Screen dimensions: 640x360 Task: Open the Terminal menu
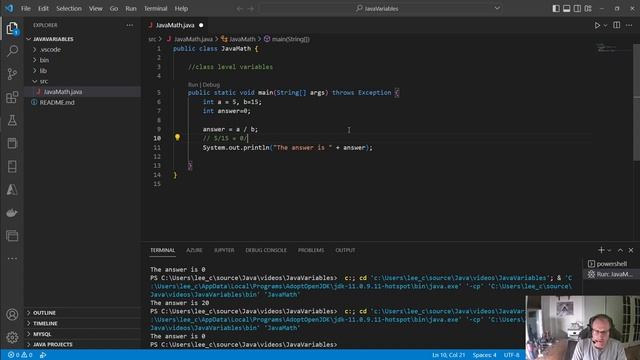156,9
